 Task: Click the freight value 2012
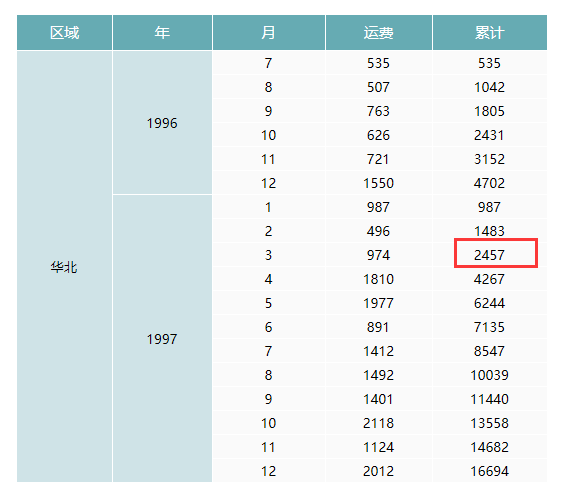(x=379, y=471)
